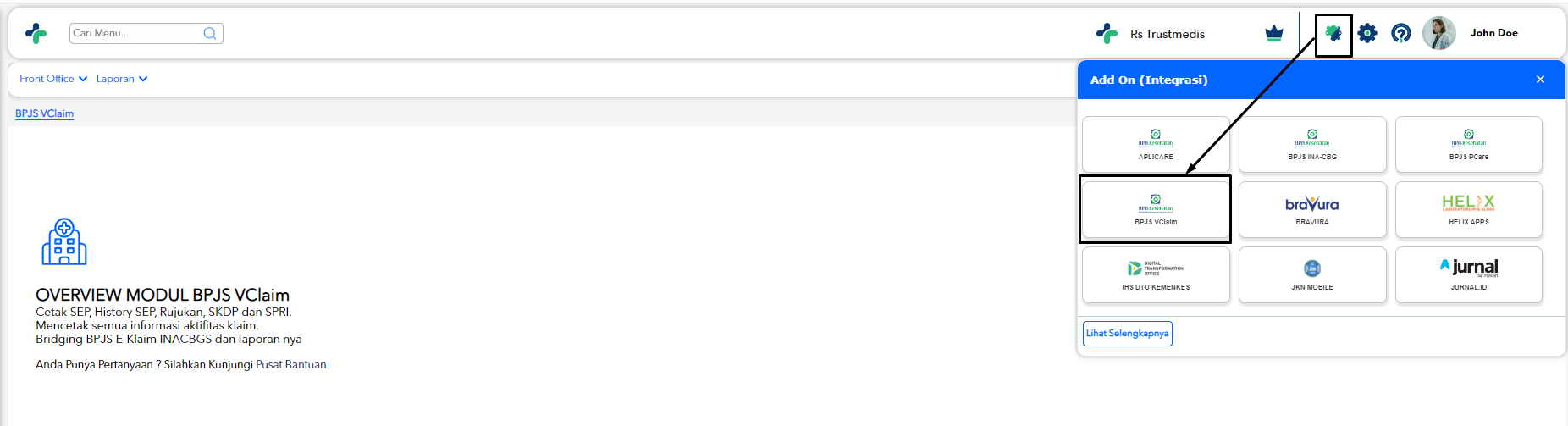Open the Add On puzzle icon
Viewport: 1568px width, 426px height.
pos(1333,34)
